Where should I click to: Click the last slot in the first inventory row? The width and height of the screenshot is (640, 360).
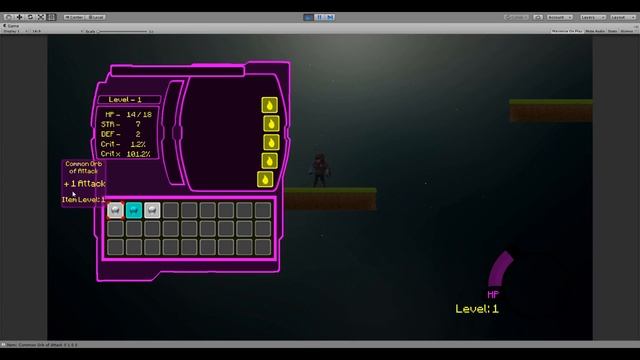(x=263, y=210)
